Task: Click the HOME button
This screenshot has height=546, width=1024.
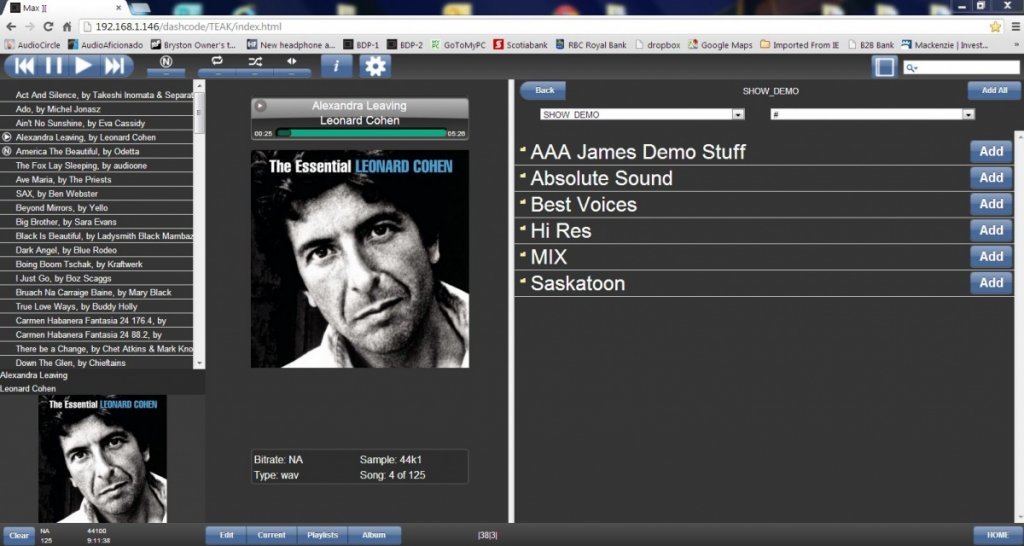Action: point(997,535)
